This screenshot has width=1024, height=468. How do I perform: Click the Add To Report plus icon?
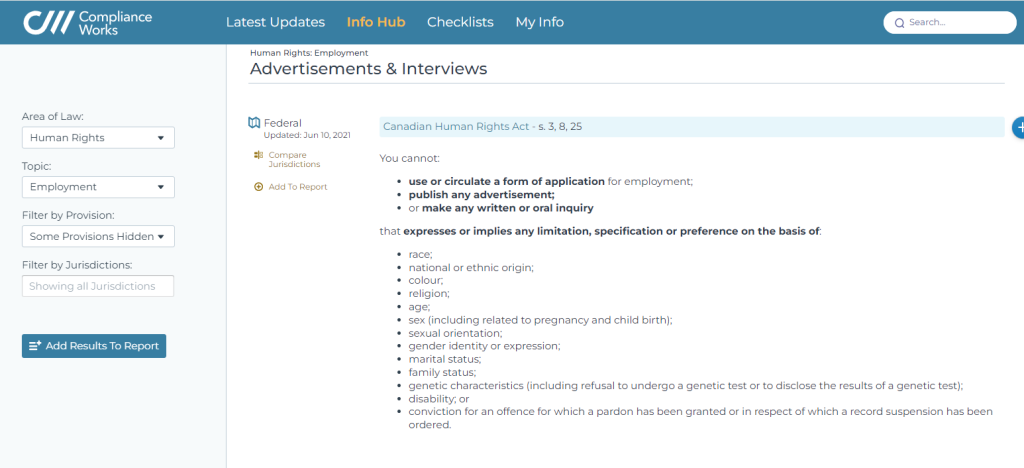(x=259, y=187)
